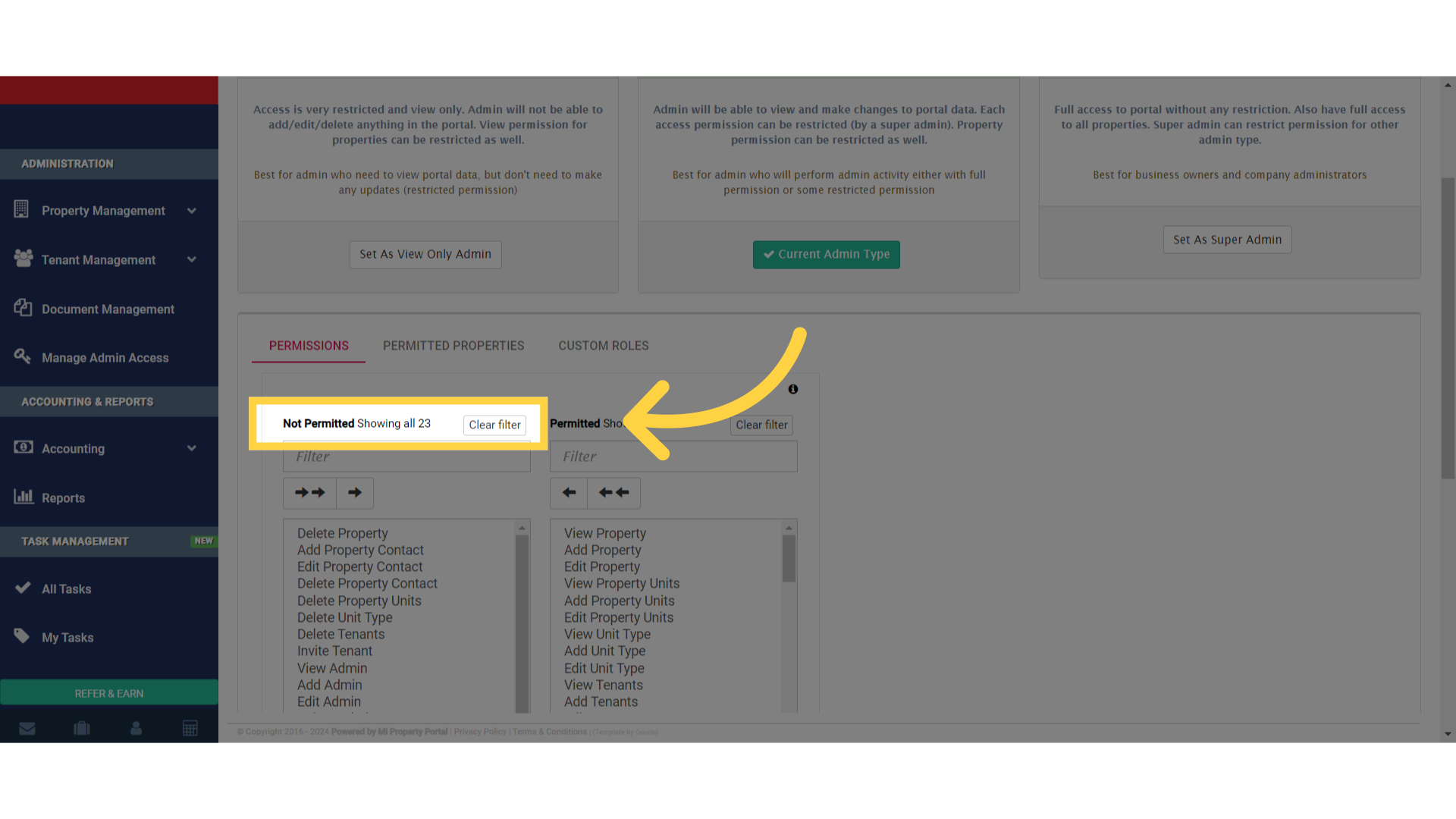This screenshot has width=1456, height=819.
Task: Switch to the PERMITTED PROPERTIES tab
Action: tap(453, 345)
